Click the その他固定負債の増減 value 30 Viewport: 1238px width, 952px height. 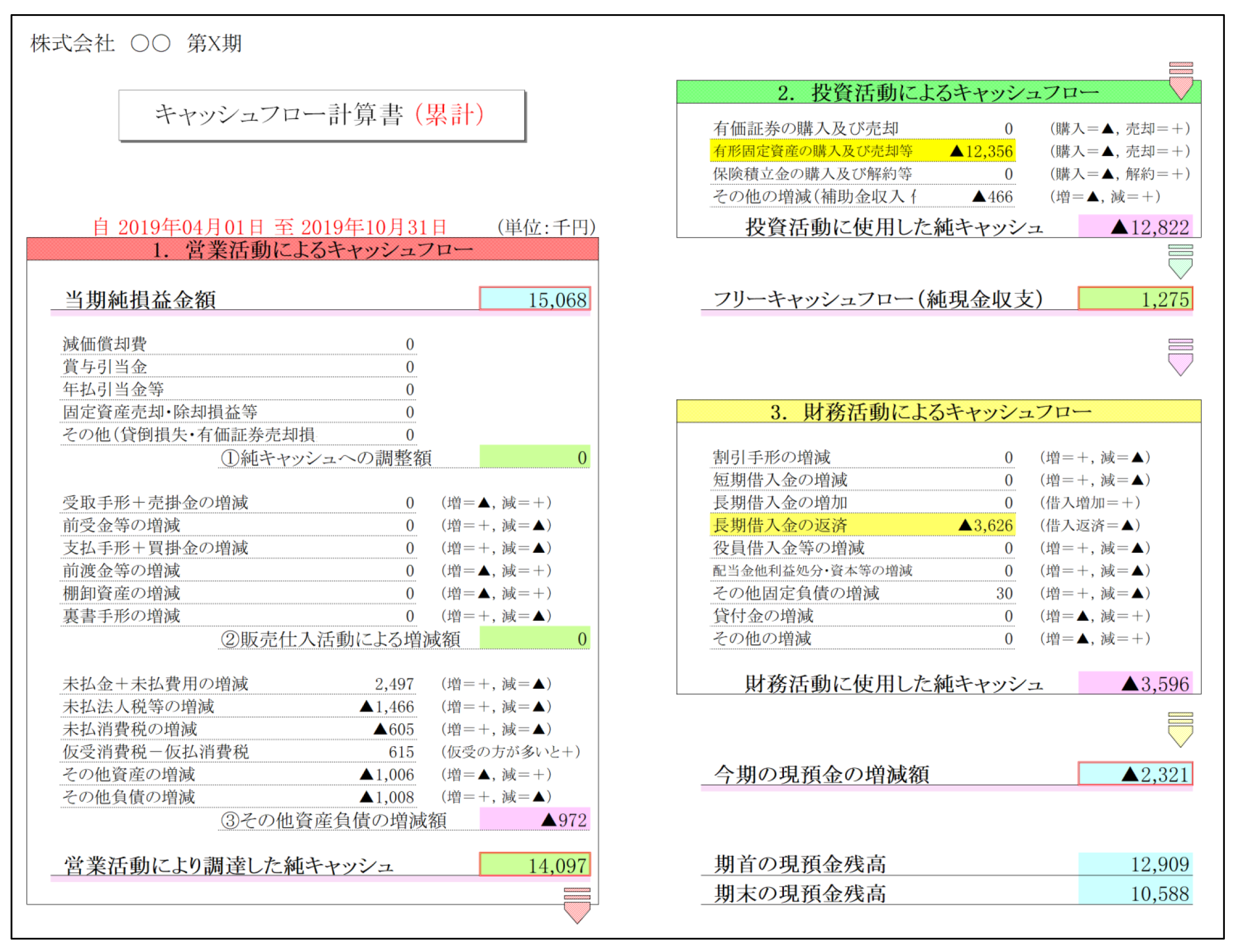[x=1005, y=593]
